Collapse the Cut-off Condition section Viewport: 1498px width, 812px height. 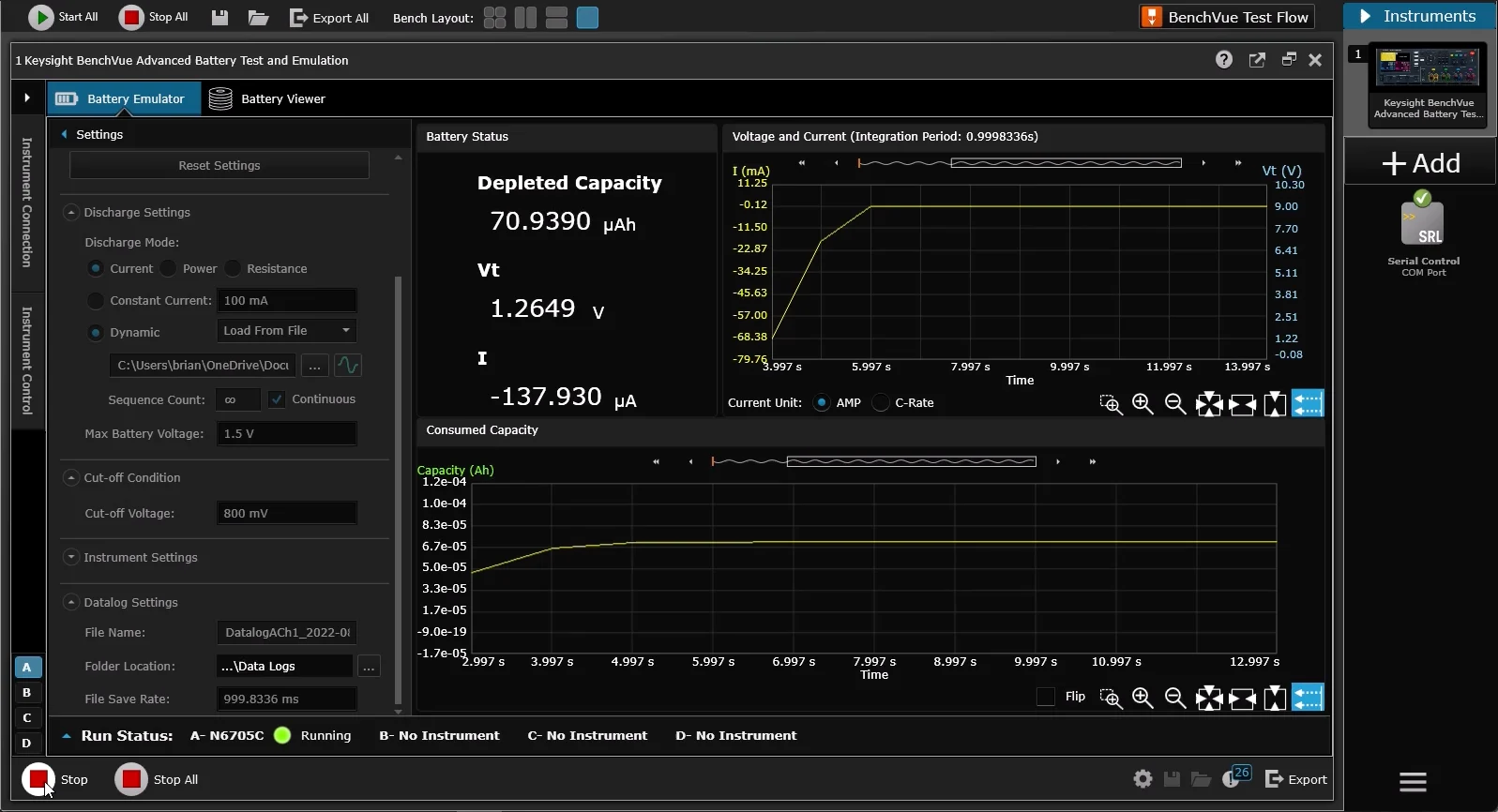70,477
